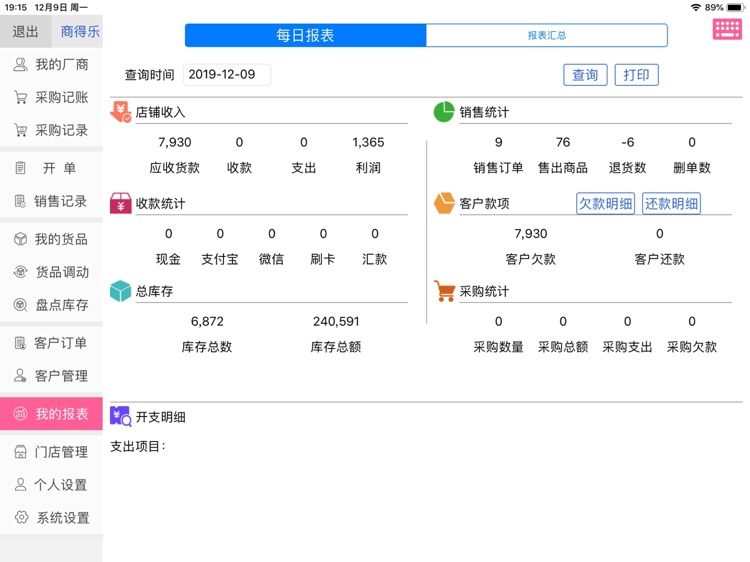Click the 查询 button
This screenshot has height=562, width=750.
[585, 75]
